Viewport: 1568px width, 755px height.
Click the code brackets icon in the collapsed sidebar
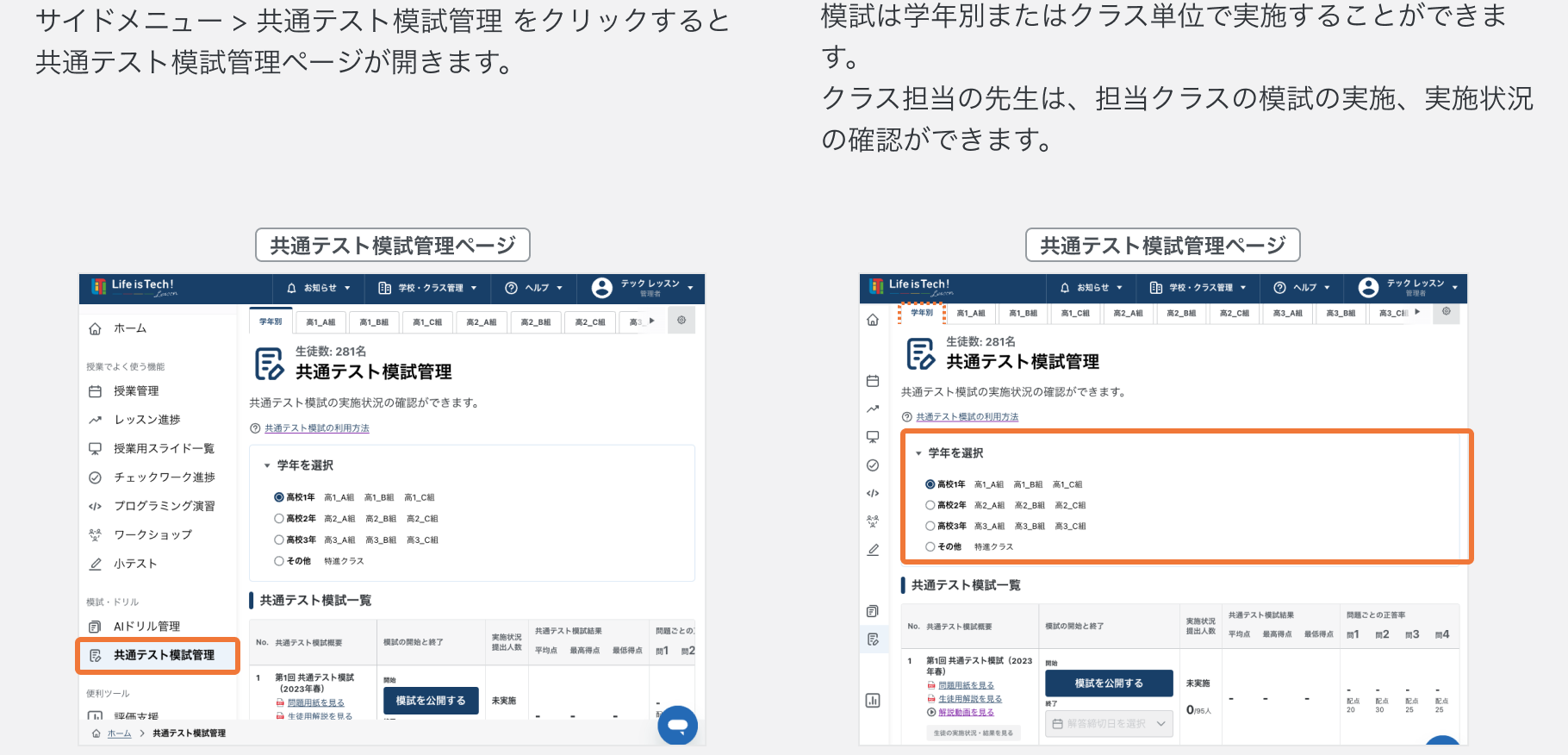[x=873, y=493]
